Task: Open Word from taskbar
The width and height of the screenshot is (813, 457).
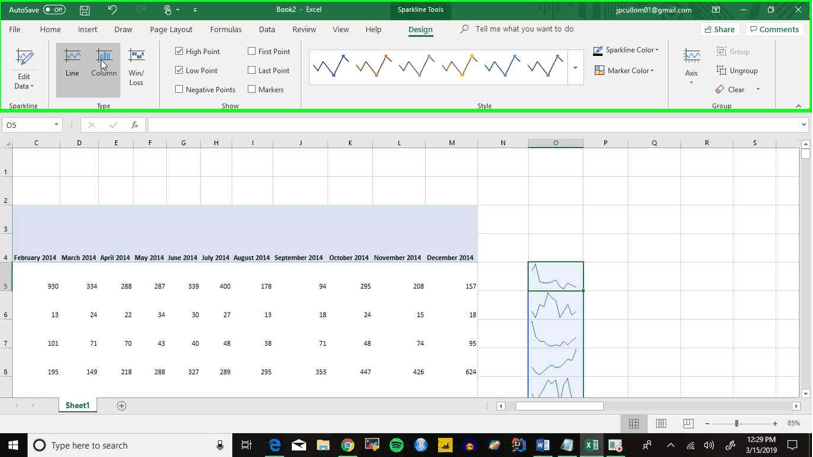Action: click(x=542, y=445)
